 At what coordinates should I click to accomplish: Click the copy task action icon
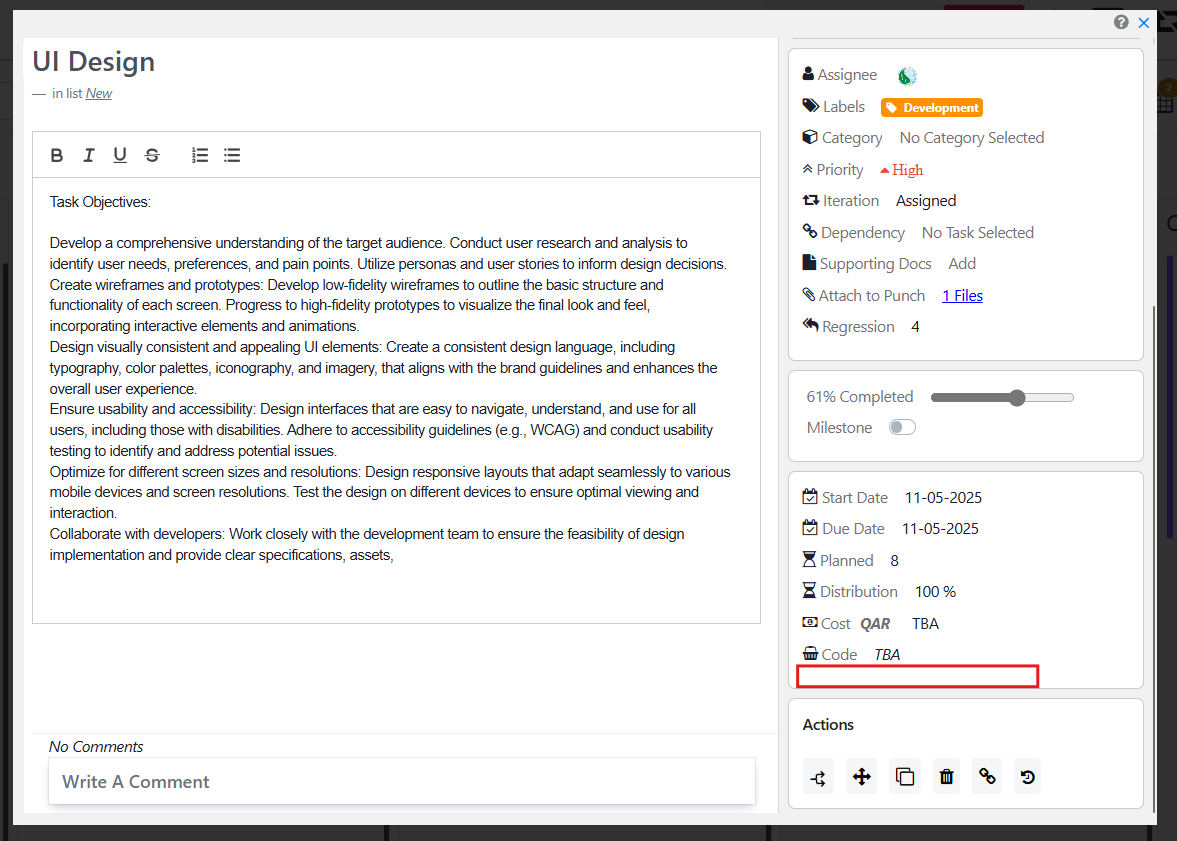pos(904,776)
